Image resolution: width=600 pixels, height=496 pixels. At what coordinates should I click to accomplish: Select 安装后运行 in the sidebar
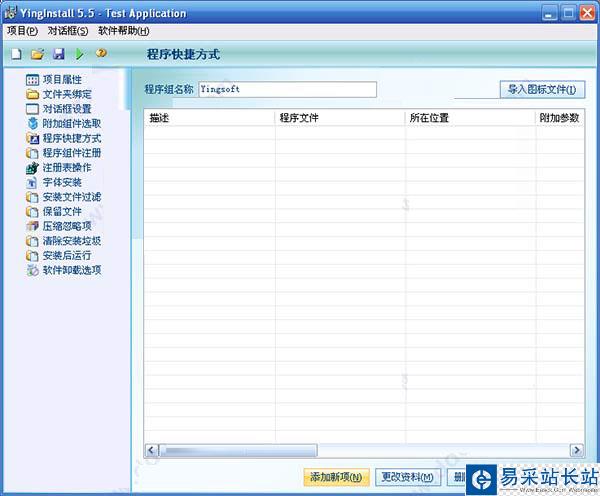click(67, 256)
